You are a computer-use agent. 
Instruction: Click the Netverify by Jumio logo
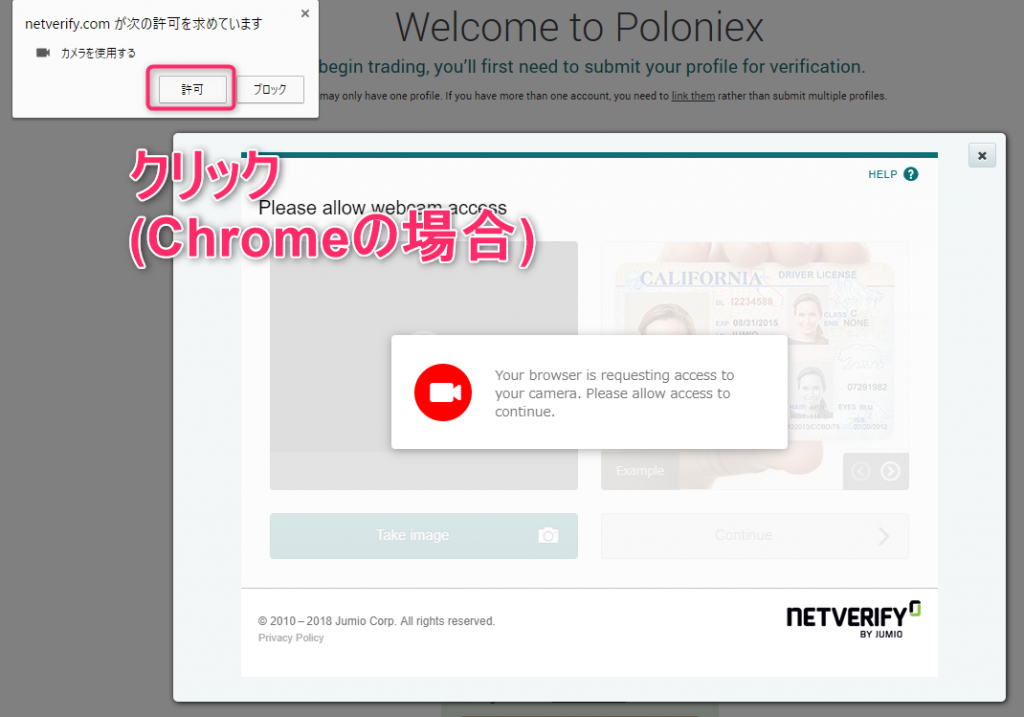853,619
